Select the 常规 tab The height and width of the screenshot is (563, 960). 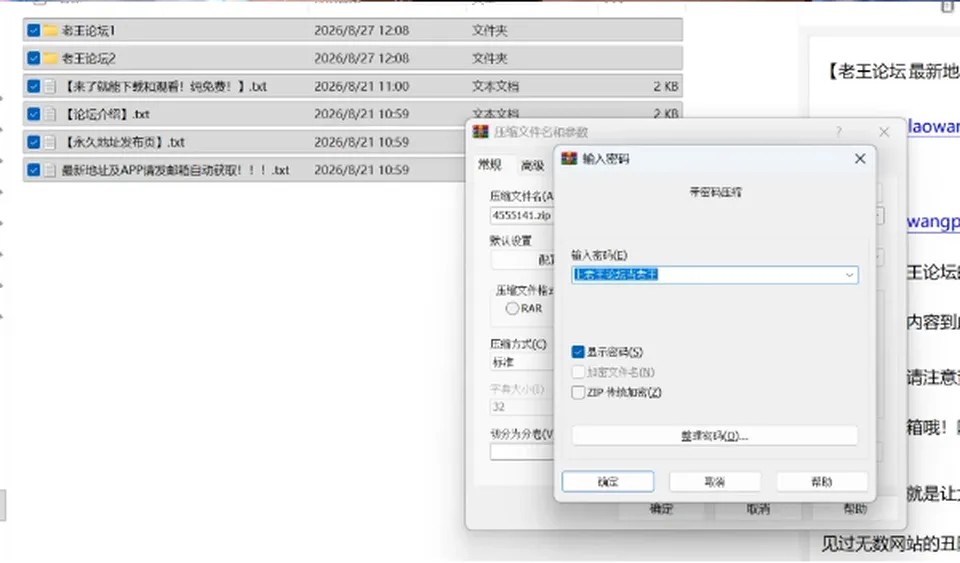(490, 165)
